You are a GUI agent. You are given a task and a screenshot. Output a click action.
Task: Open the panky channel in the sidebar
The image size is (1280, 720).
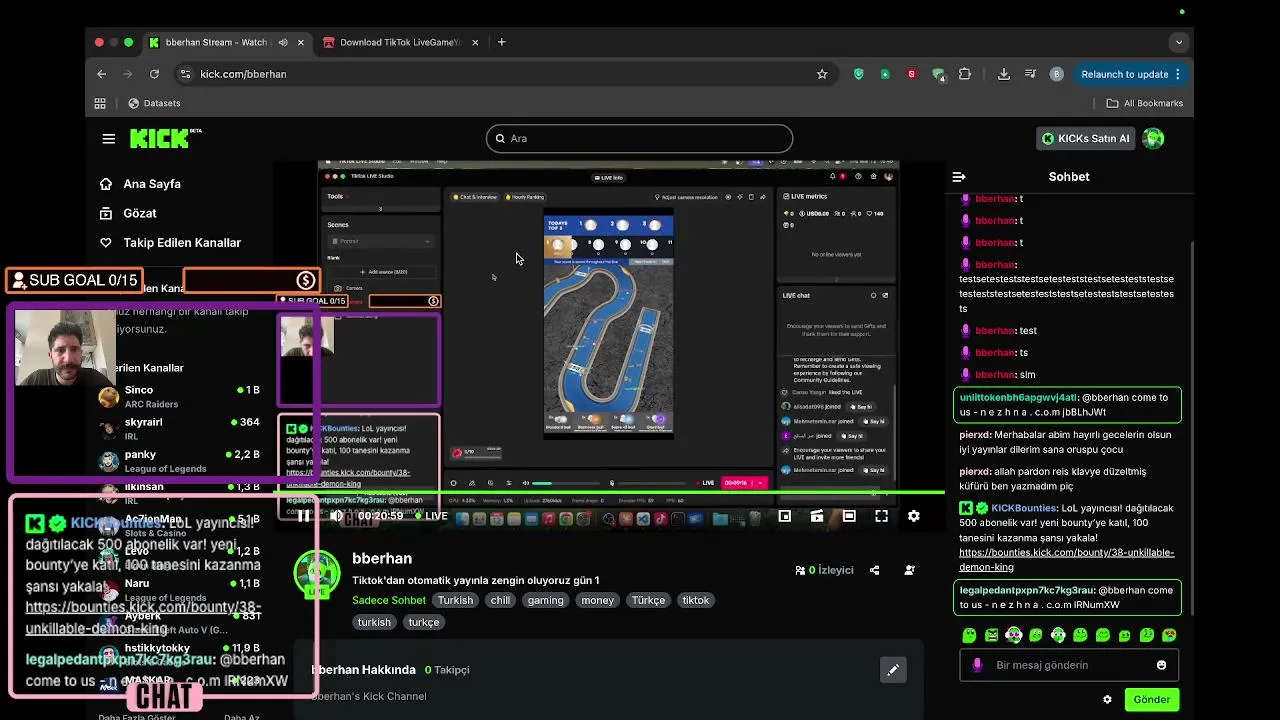coord(180,461)
